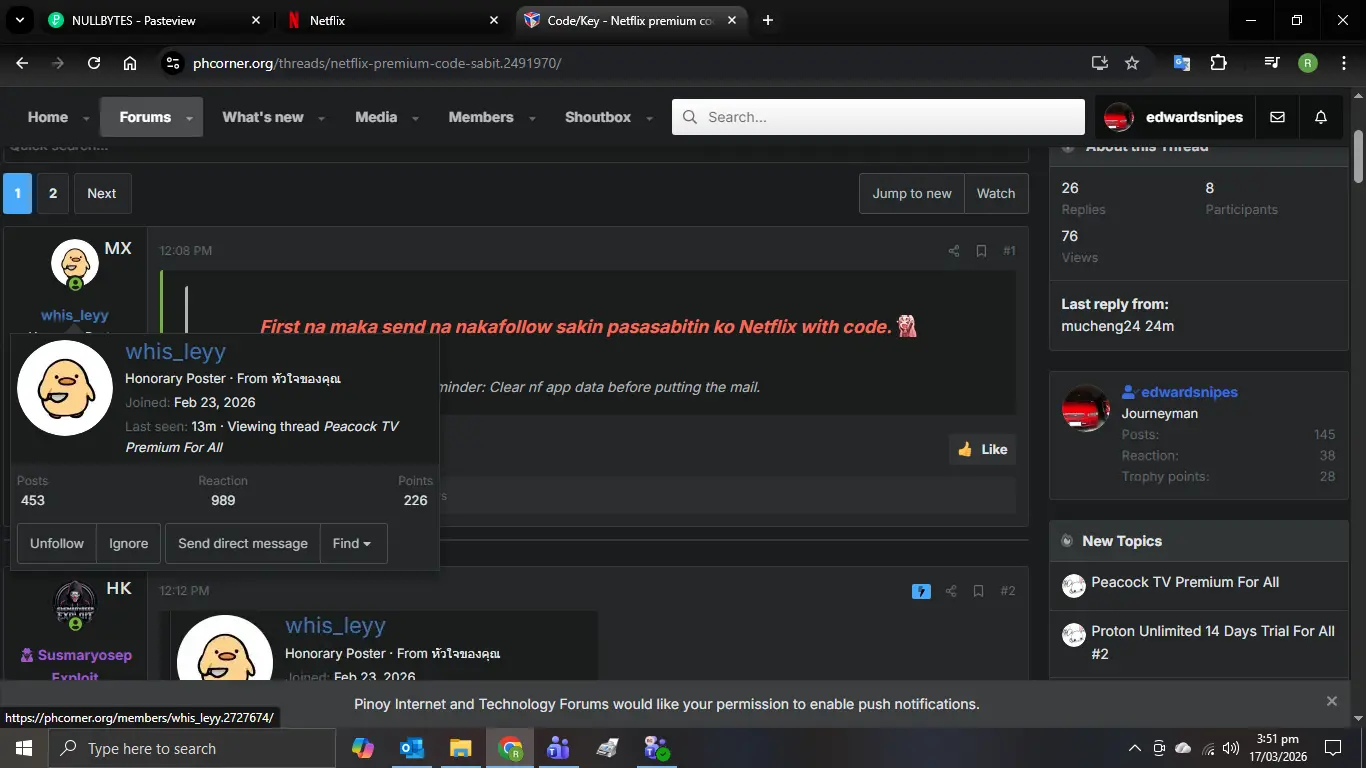Show hidden system tray icons
This screenshot has width=1366, height=768.
coord(1134,748)
